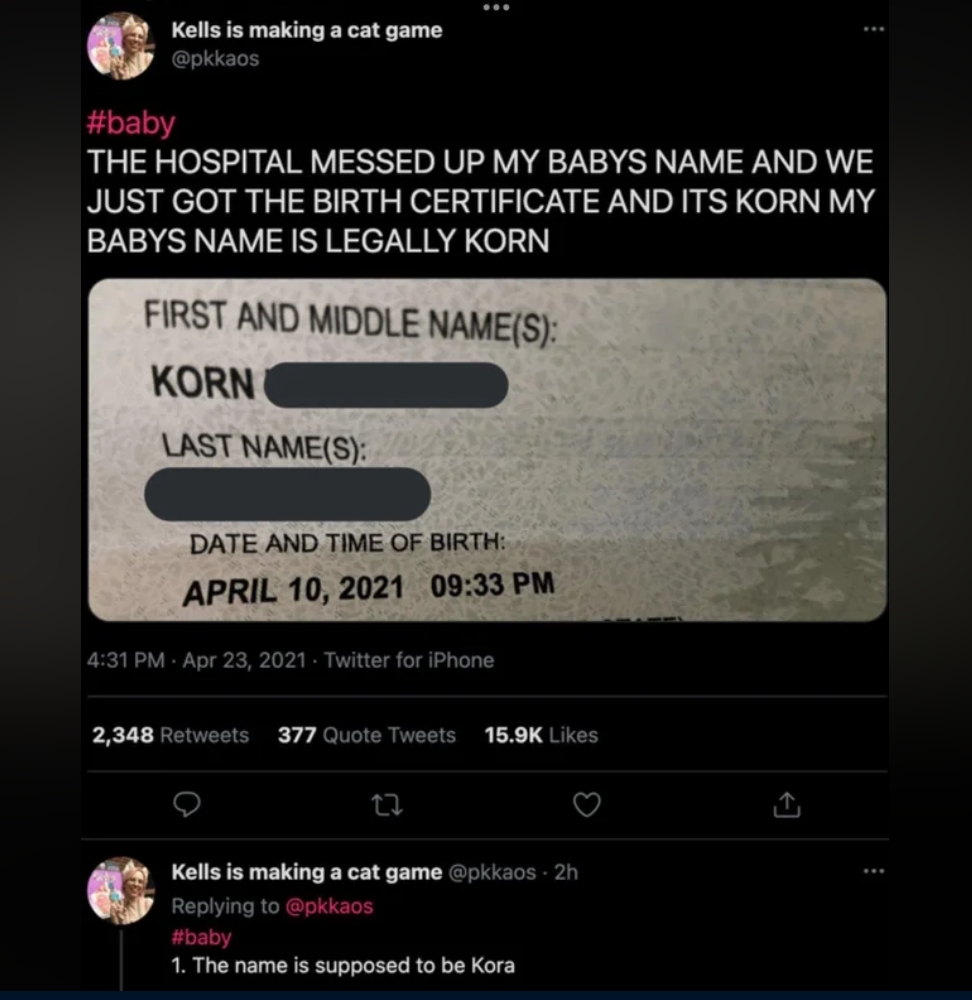Like the tweet with heart icon
The height and width of the screenshot is (1000, 972).
point(587,804)
